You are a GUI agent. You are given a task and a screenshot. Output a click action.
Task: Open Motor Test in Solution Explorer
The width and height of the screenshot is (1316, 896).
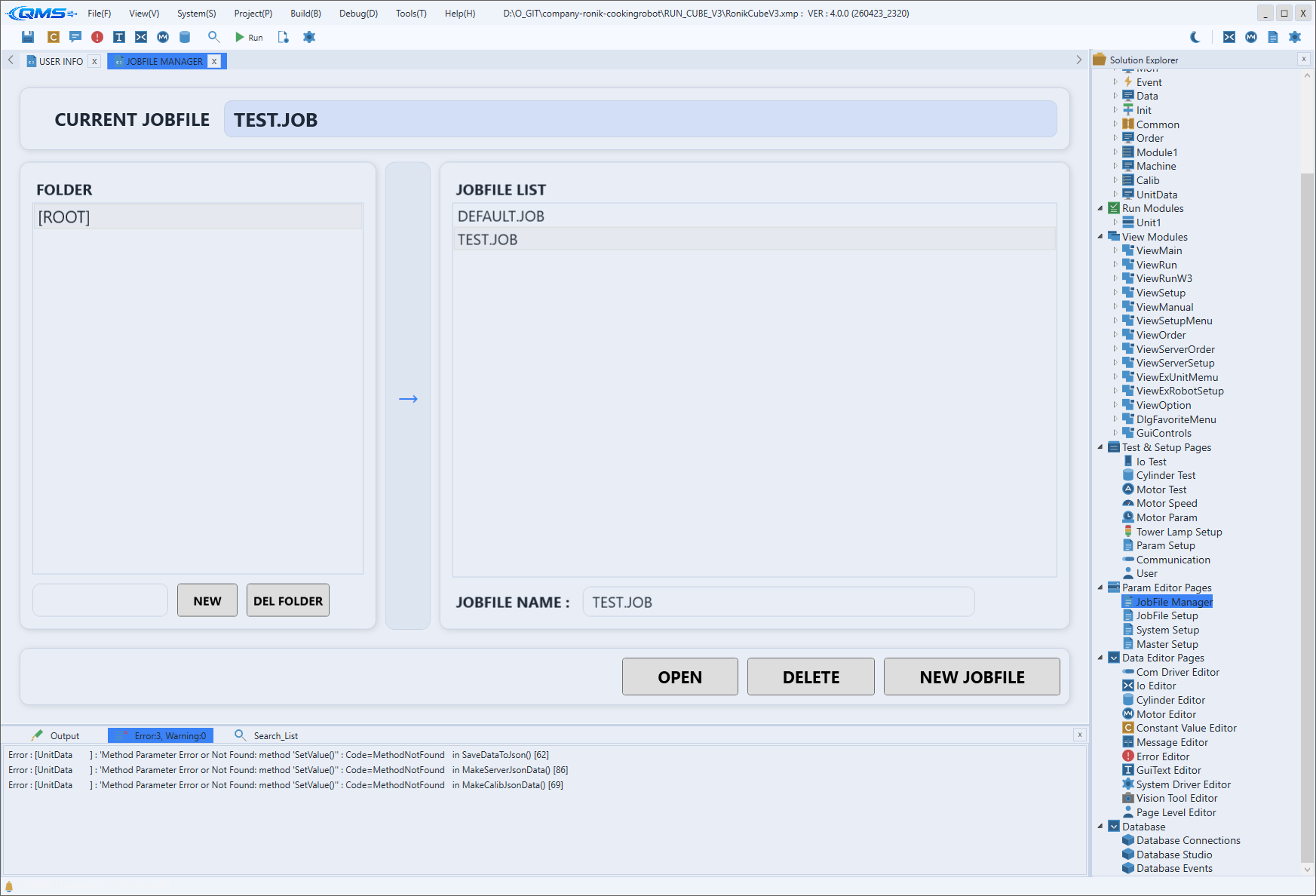[x=1161, y=489]
